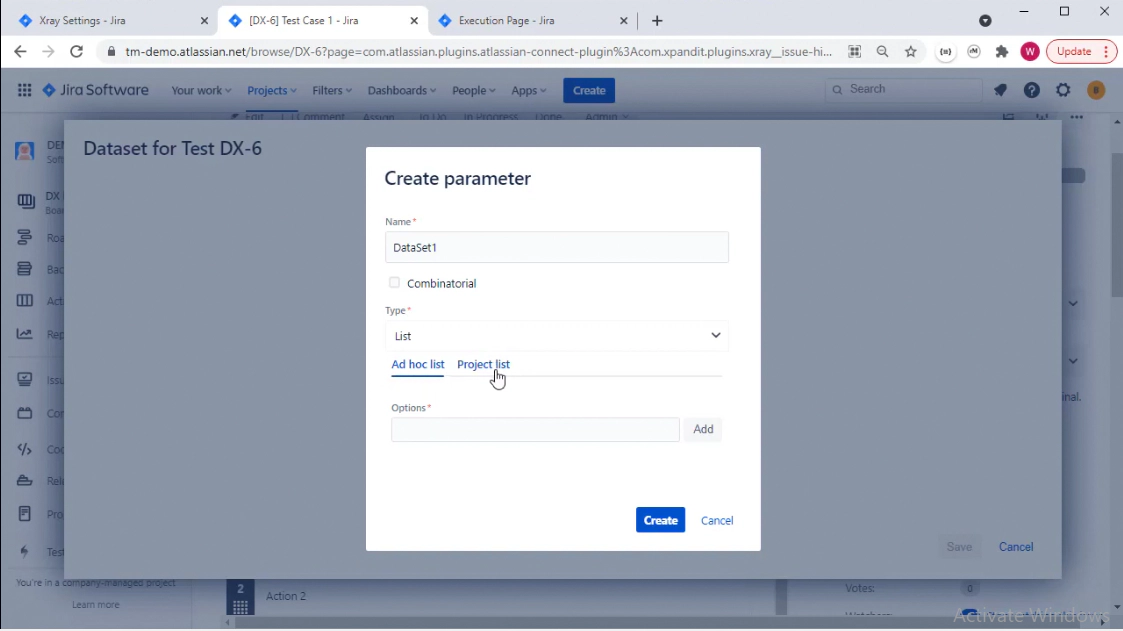Cancel the Create parameter dialog
This screenshot has width=1123, height=631.
tap(716, 520)
